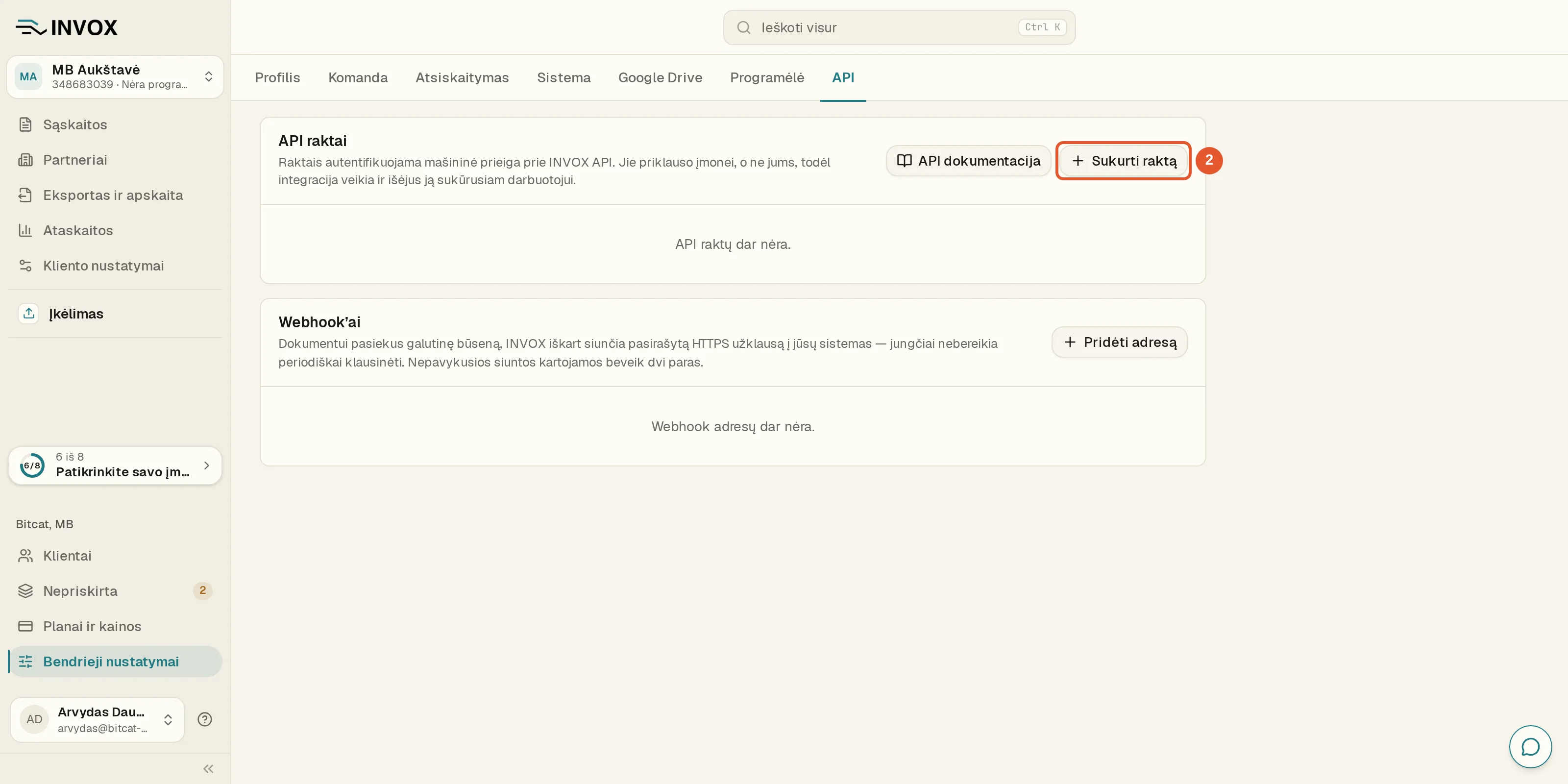Expand Arvydas user account menu

click(98, 719)
